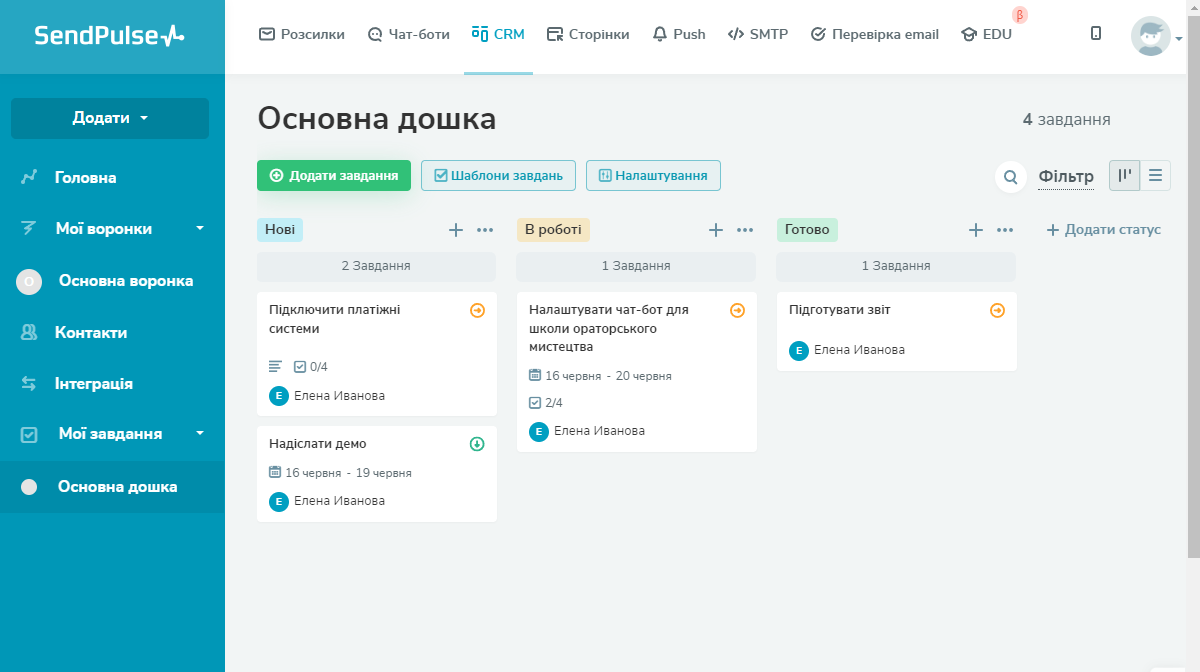Open Чат-боти tab

[409, 34]
